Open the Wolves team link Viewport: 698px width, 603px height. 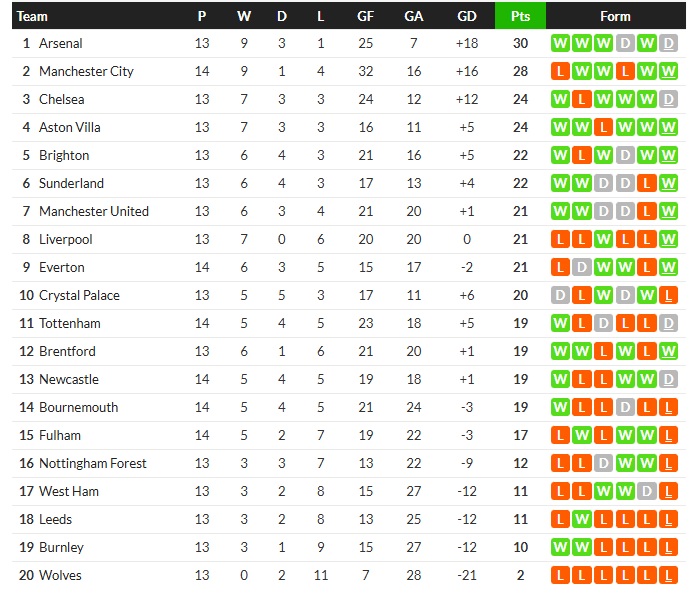click(x=60, y=575)
